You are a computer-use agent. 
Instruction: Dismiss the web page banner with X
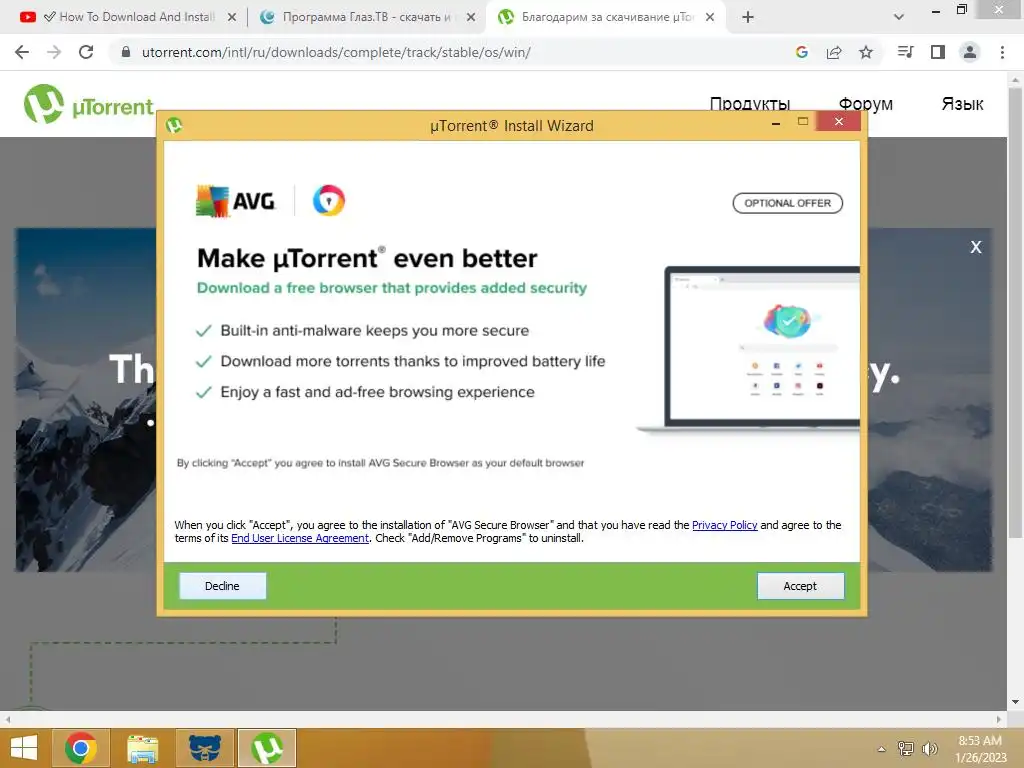pos(976,247)
